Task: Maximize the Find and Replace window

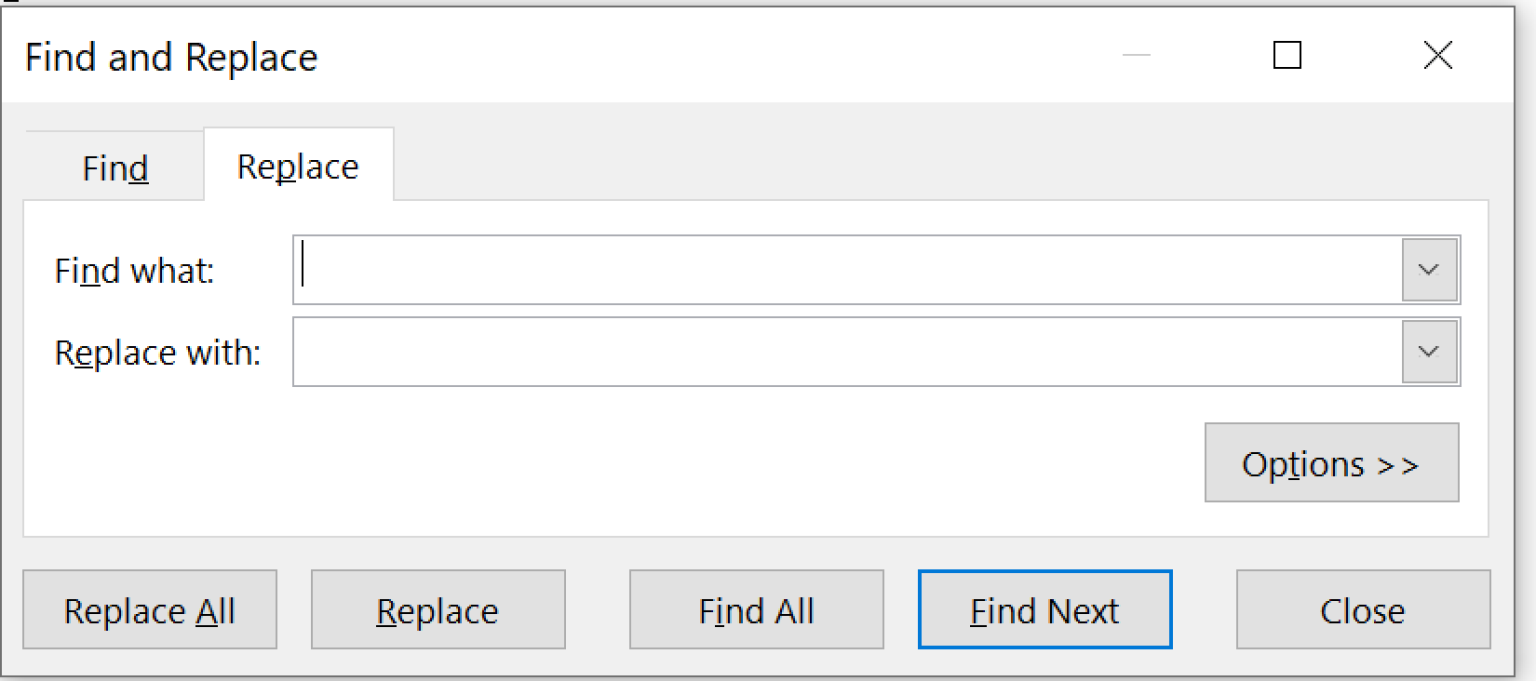Action: pyautogui.click(x=1287, y=56)
